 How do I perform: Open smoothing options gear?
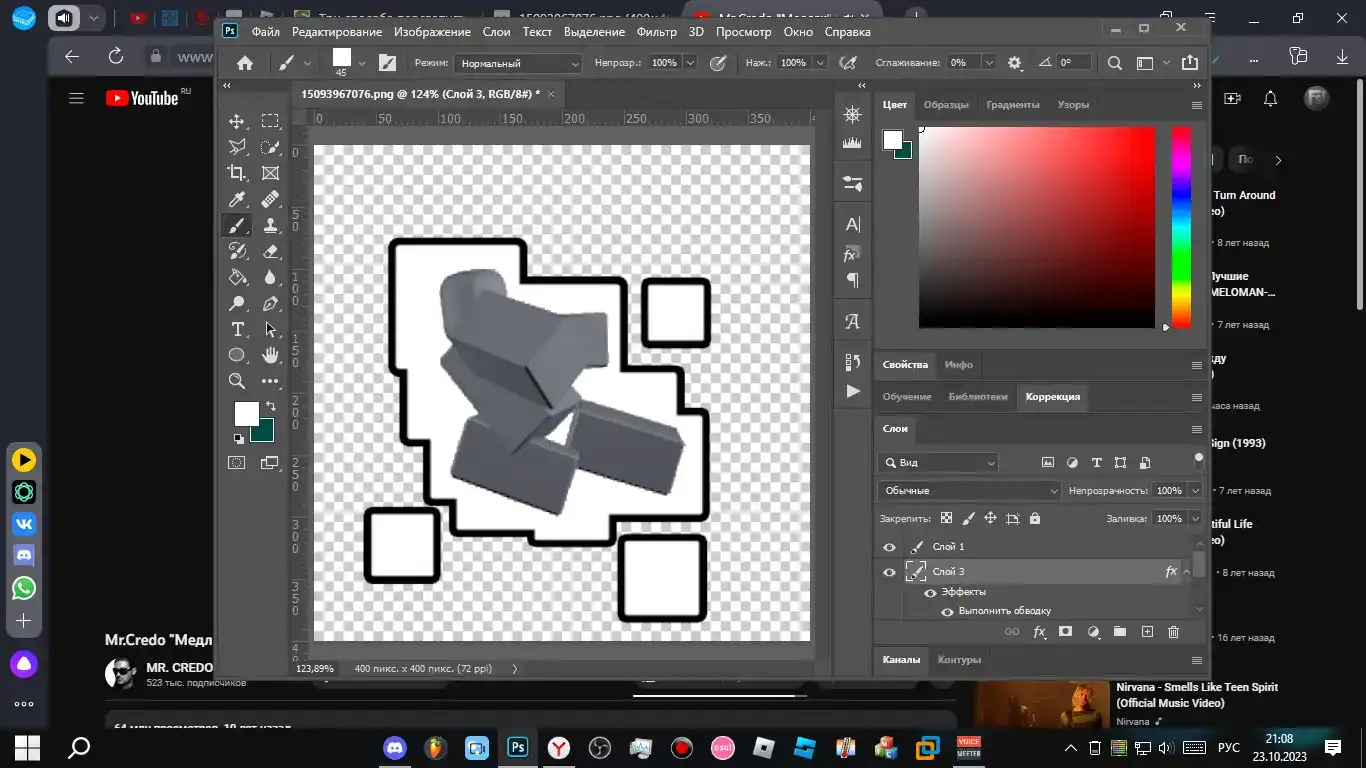[1015, 62]
